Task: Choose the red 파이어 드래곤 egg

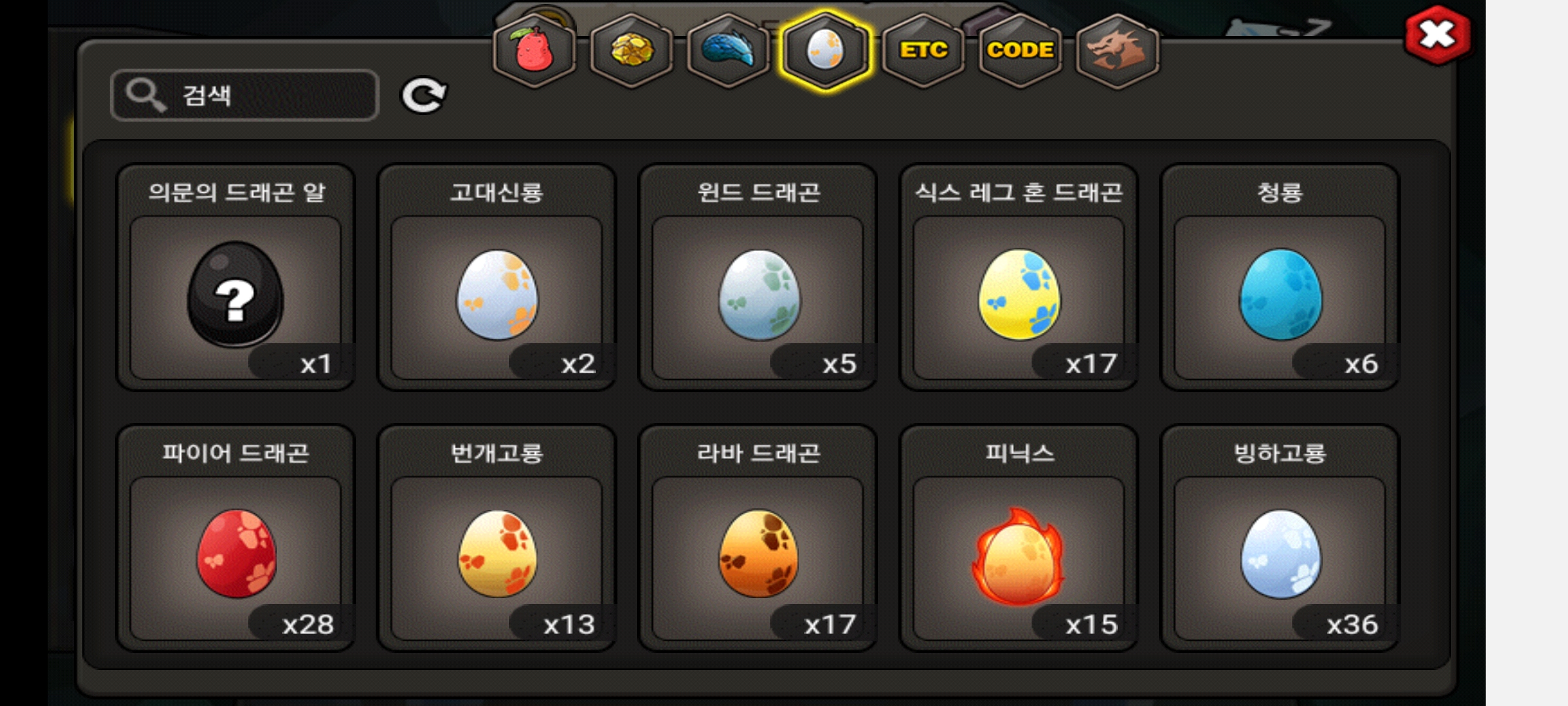Action: click(236, 538)
